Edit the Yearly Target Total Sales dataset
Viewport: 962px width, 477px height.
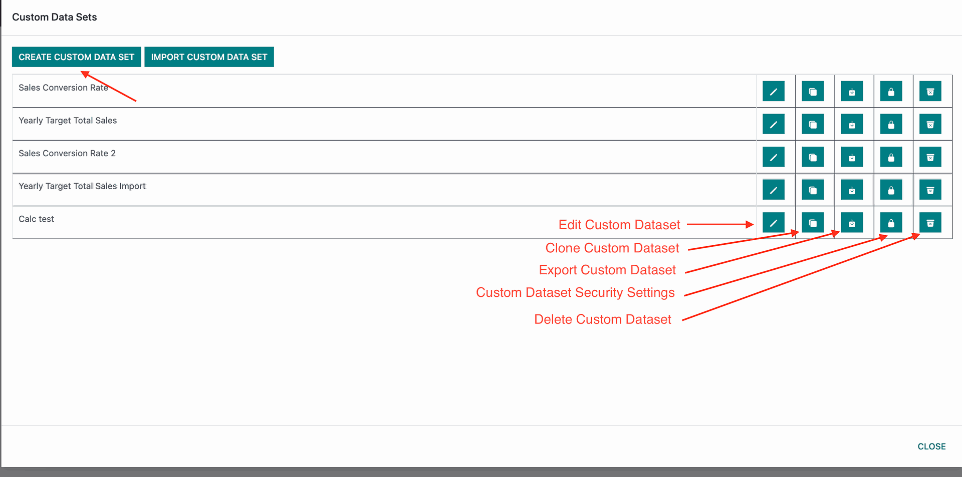[x=773, y=124]
